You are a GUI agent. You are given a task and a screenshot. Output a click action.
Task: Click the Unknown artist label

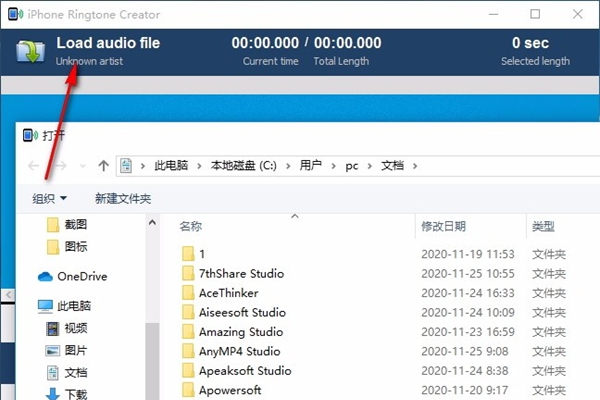[x=90, y=61]
